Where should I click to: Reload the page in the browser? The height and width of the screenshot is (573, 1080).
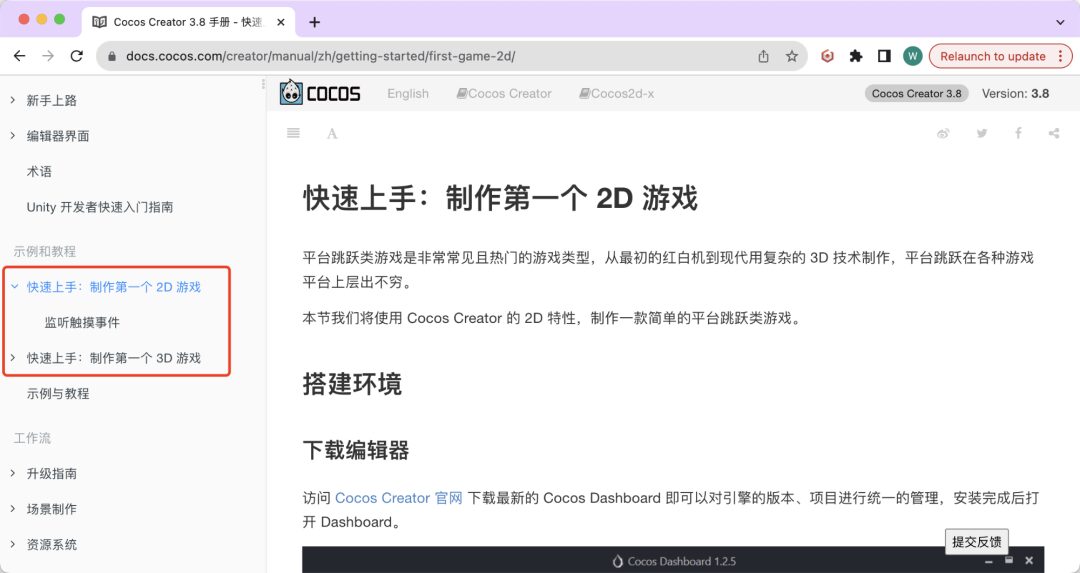(x=77, y=56)
